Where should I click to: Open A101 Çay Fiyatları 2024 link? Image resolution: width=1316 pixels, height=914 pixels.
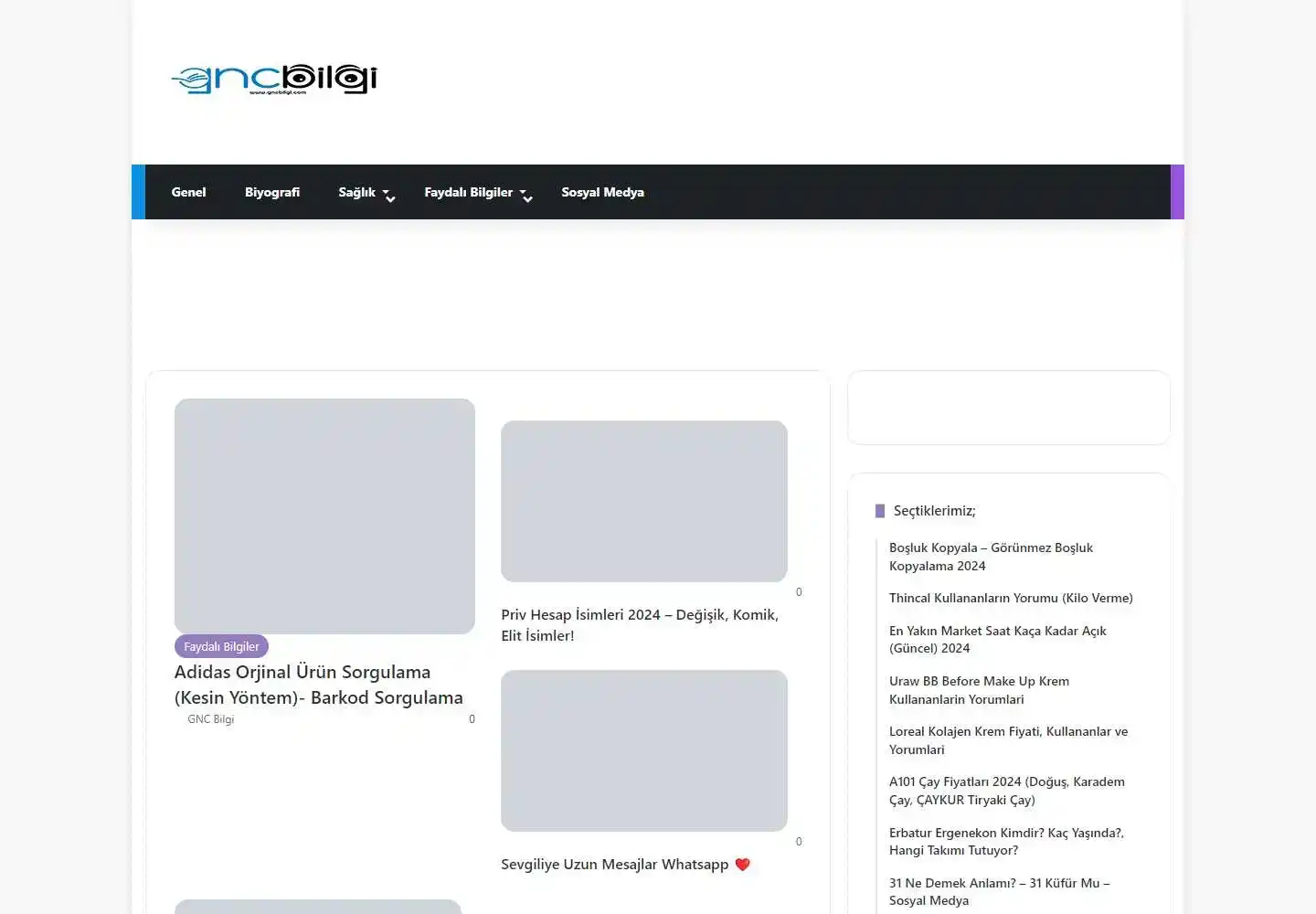(x=1007, y=791)
